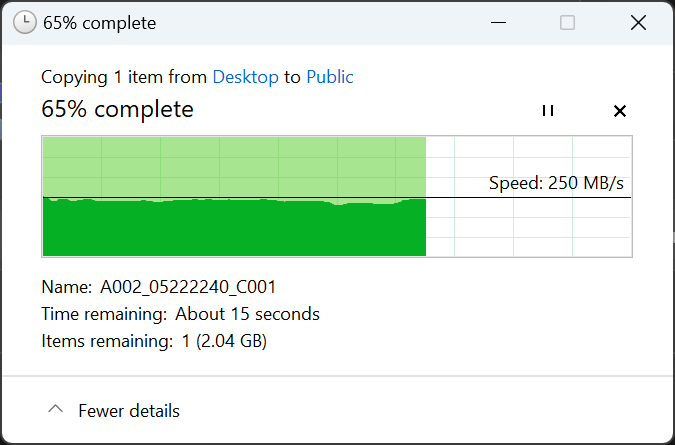The image size is (675, 445).
Task: Click the 65% complete title bar text
Action: point(99,23)
